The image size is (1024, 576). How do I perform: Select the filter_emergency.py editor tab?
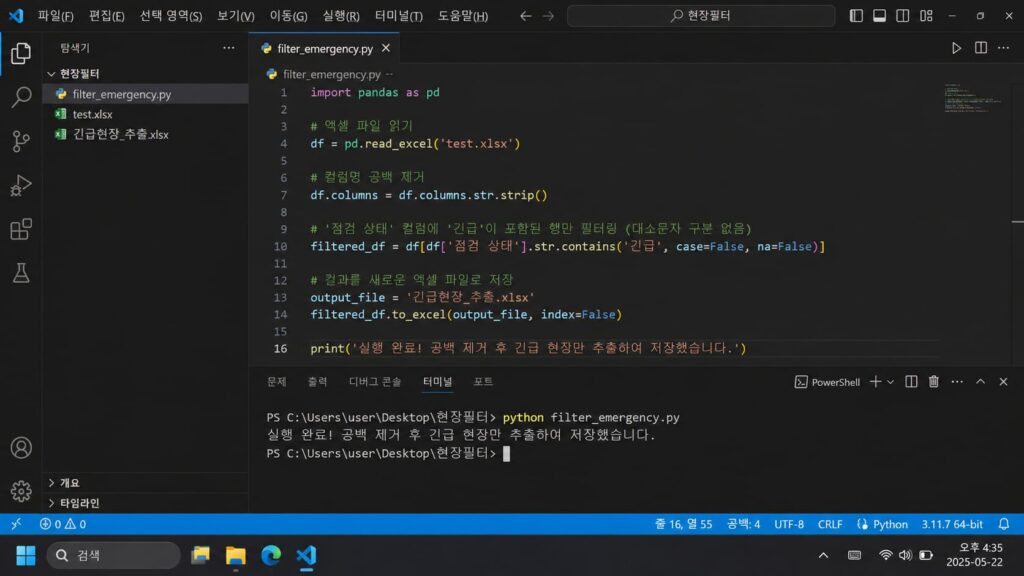pos(325,48)
